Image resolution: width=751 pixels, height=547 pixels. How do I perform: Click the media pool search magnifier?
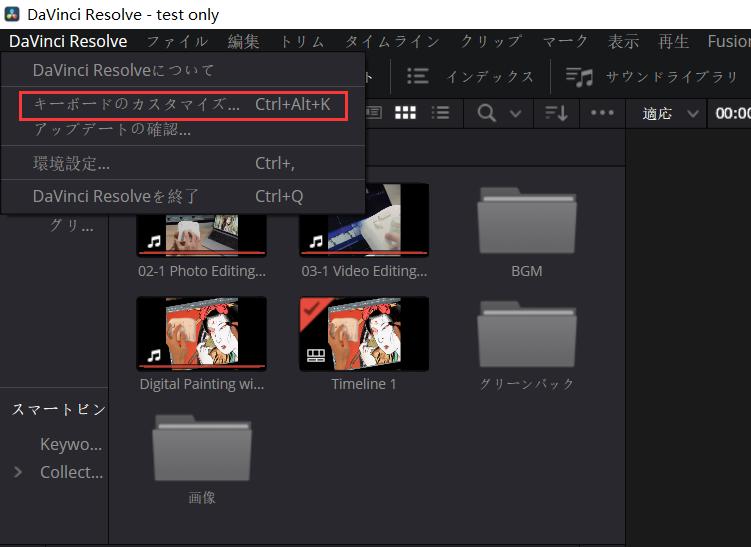click(487, 114)
